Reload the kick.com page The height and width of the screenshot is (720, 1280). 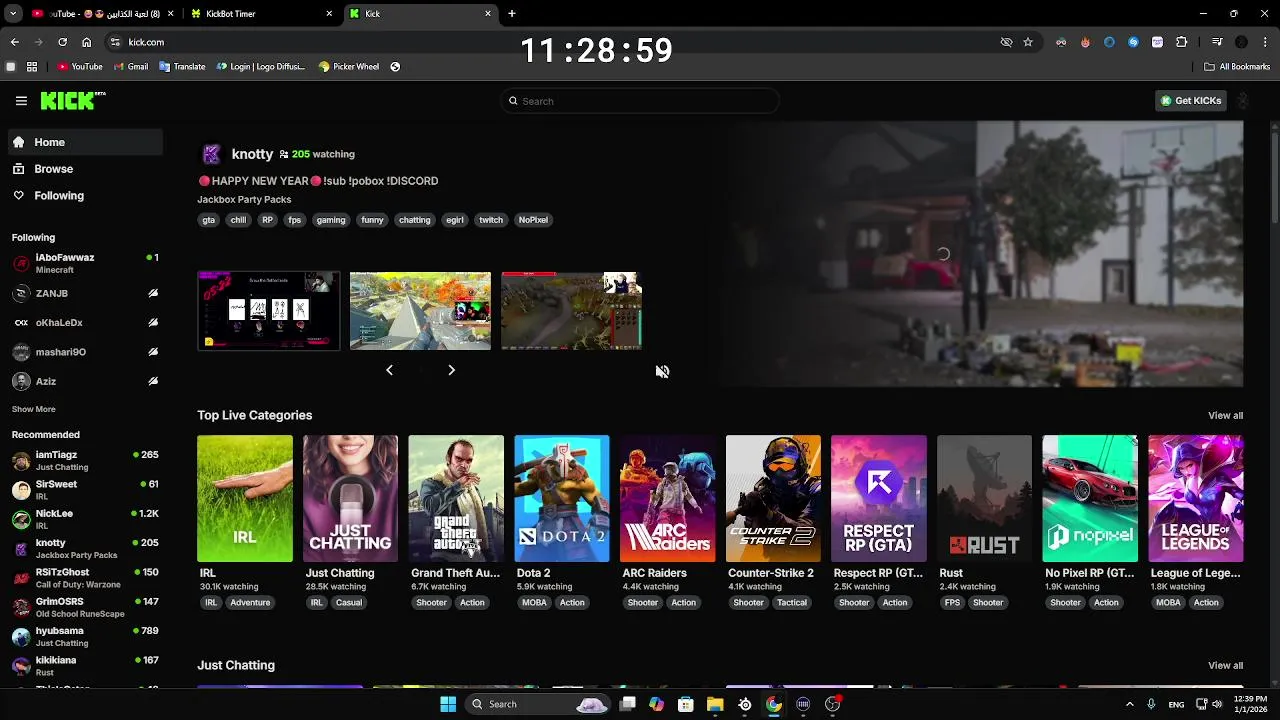tap(62, 42)
